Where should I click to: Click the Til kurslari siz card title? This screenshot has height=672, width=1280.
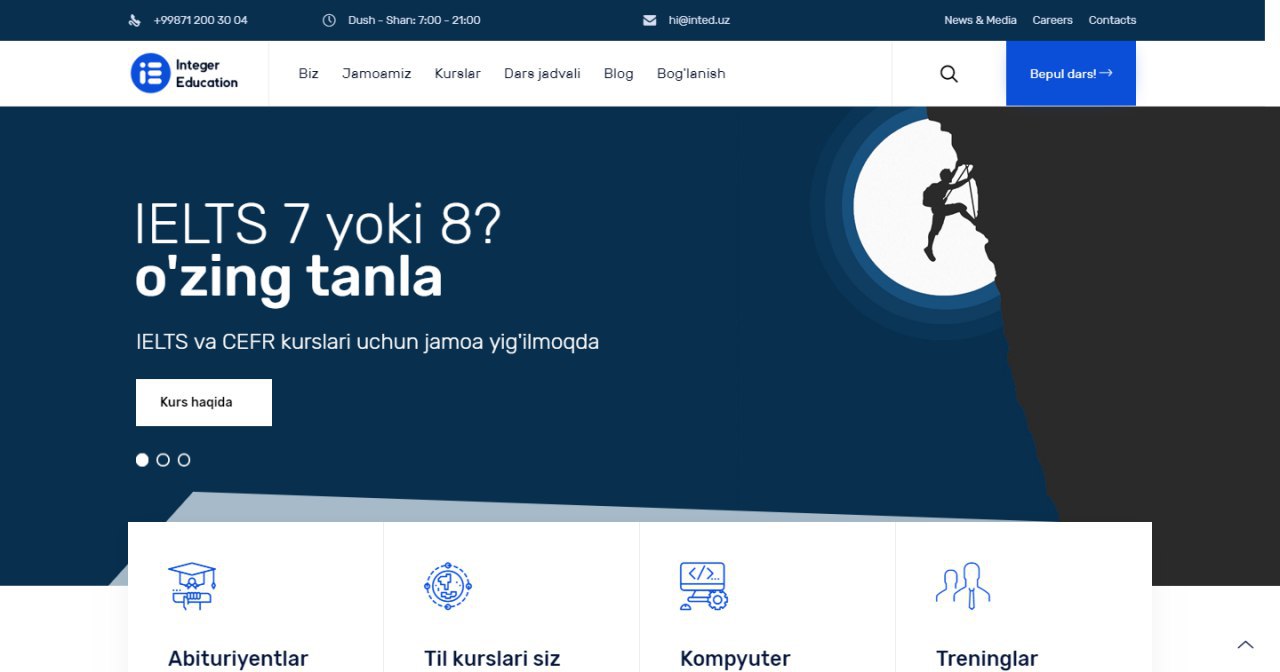pyautogui.click(x=492, y=659)
